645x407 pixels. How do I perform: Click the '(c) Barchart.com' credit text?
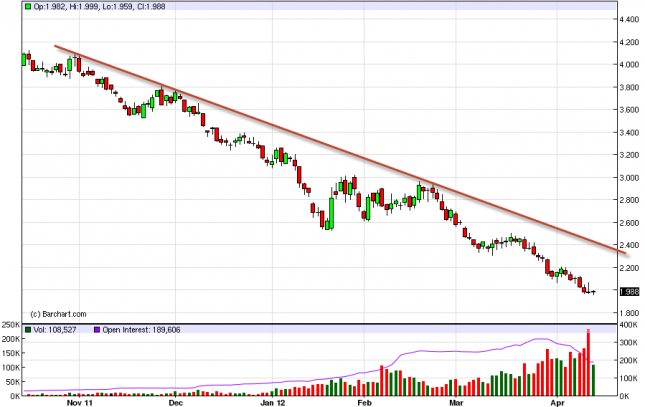click(x=58, y=314)
